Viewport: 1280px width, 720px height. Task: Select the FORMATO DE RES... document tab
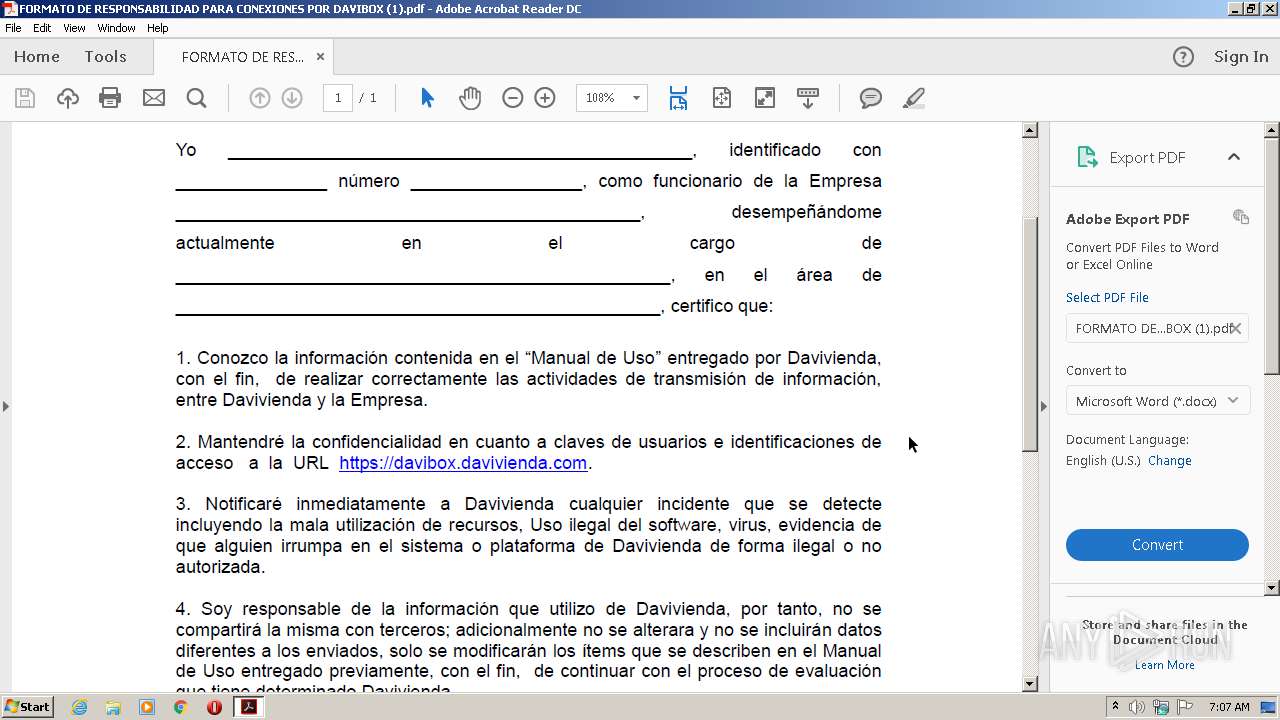tap(243, 57)
